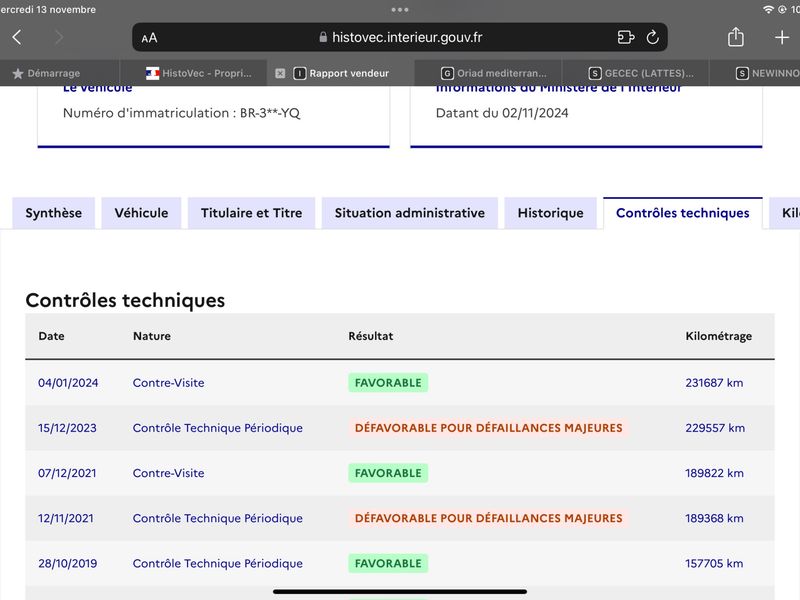
Task: Select the Rapport vendeur browser tab
Action: [x=341, y=73]
